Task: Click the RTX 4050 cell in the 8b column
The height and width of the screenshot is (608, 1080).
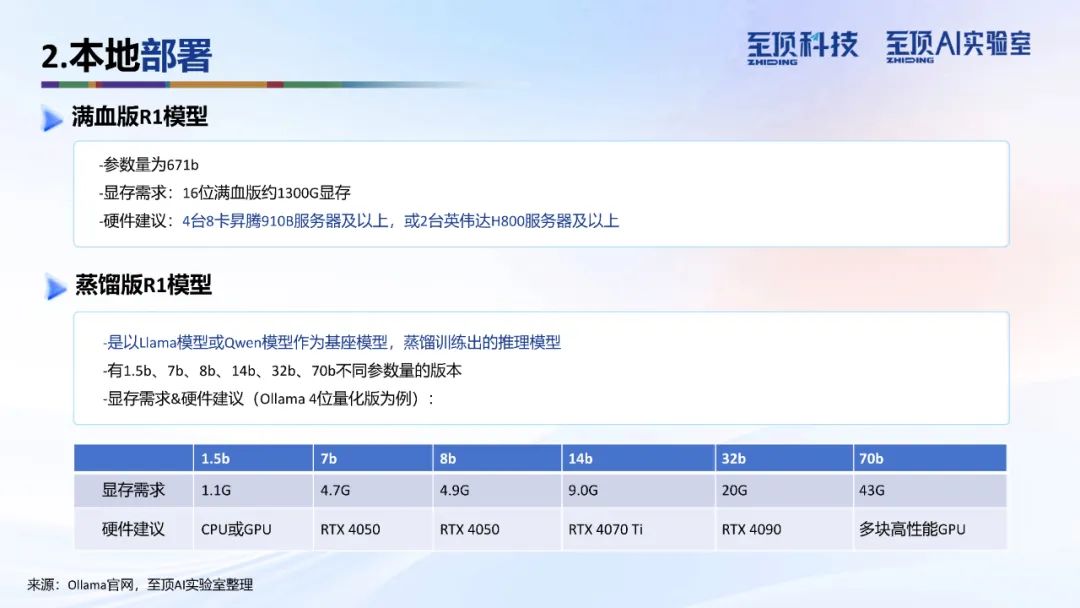Action: (497, 529)
